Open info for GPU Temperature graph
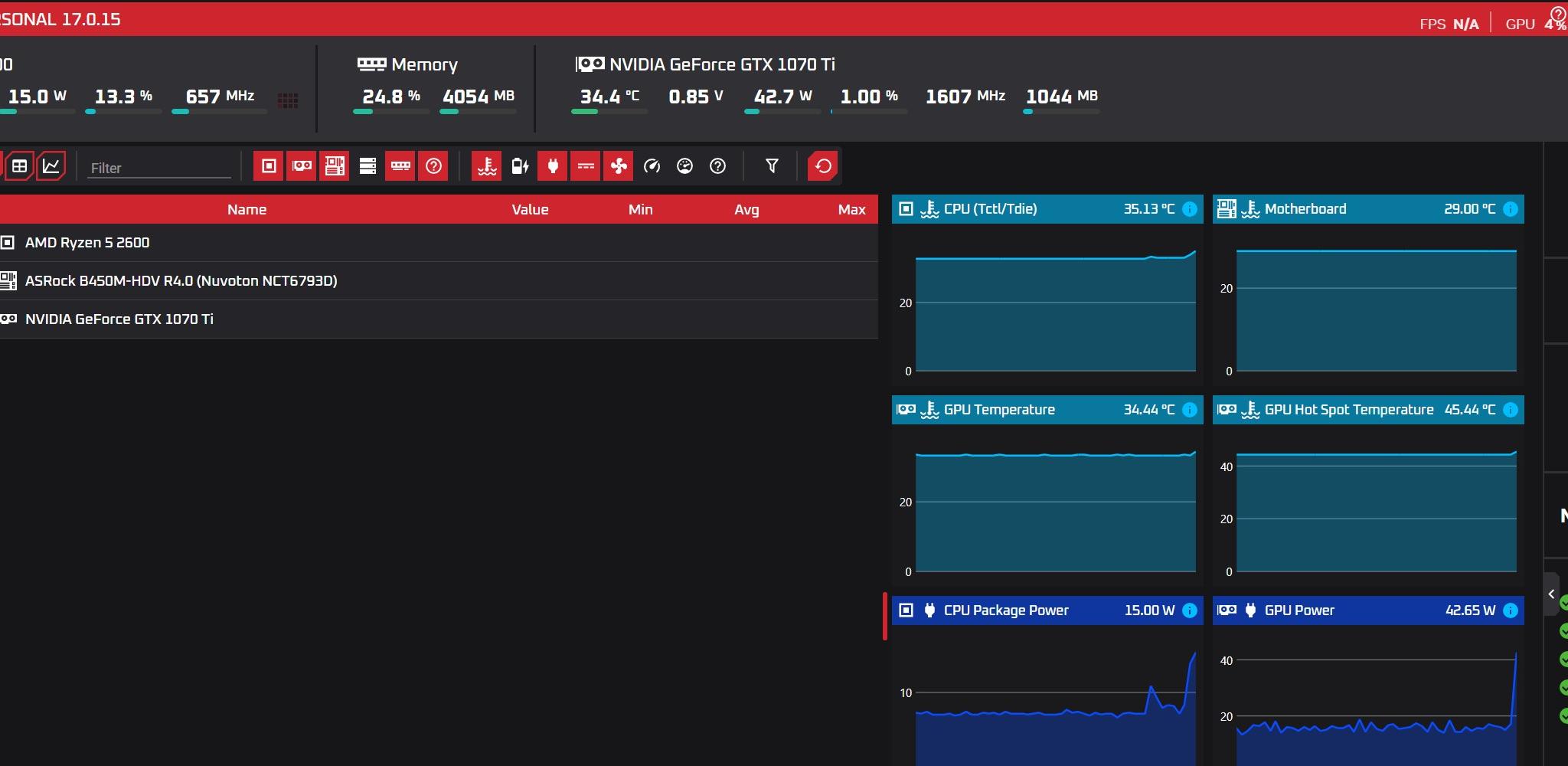 (1190, 410)
